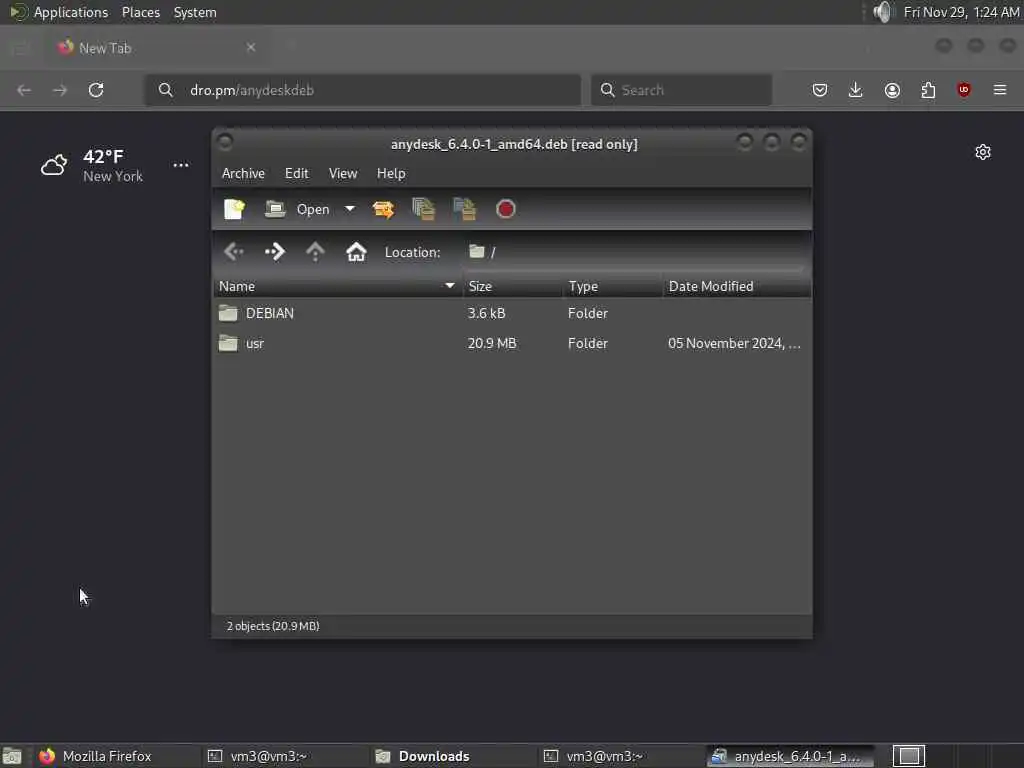Sort files by Size column
Viewport: 1024px width, 768px height.
tap(513, 286)
